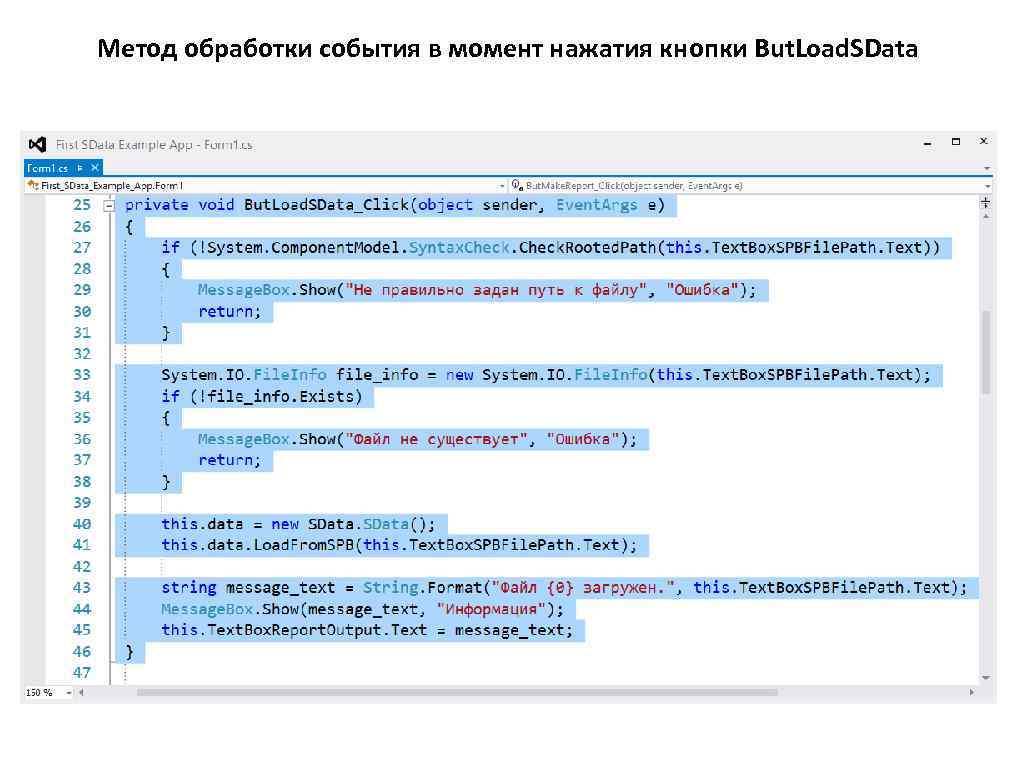Screen dimensions: 1024x768
Task: Close the Form1.cs document tab
Action: pos(95,167)
